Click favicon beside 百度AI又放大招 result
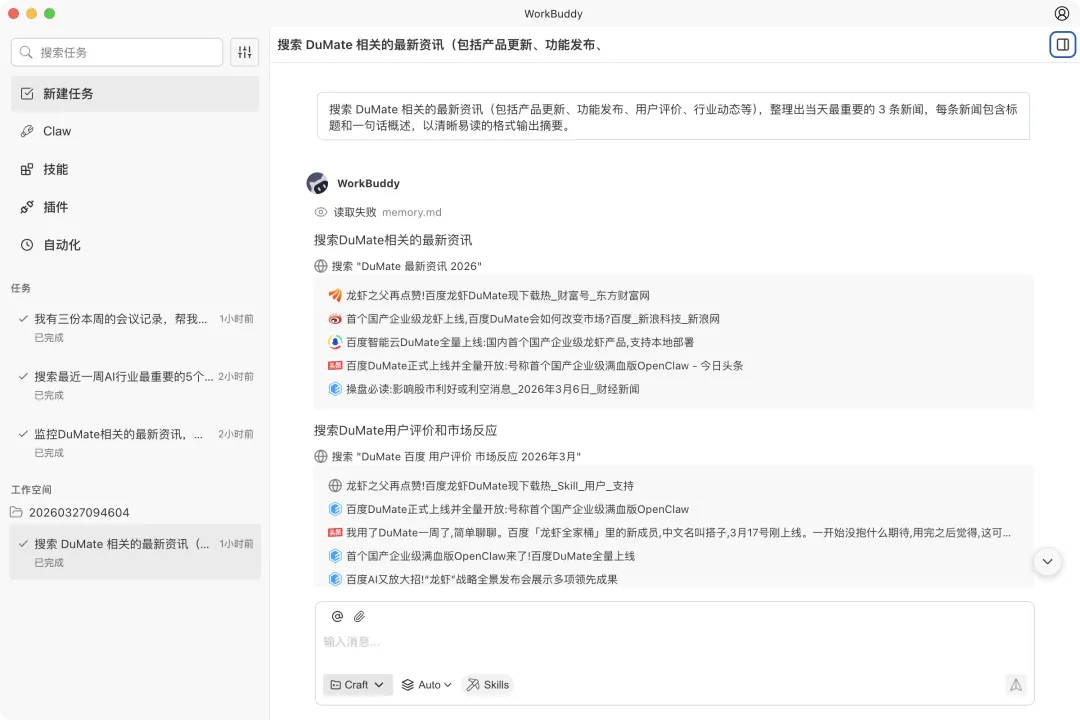 pyautogui.click(x=335, y=579)
